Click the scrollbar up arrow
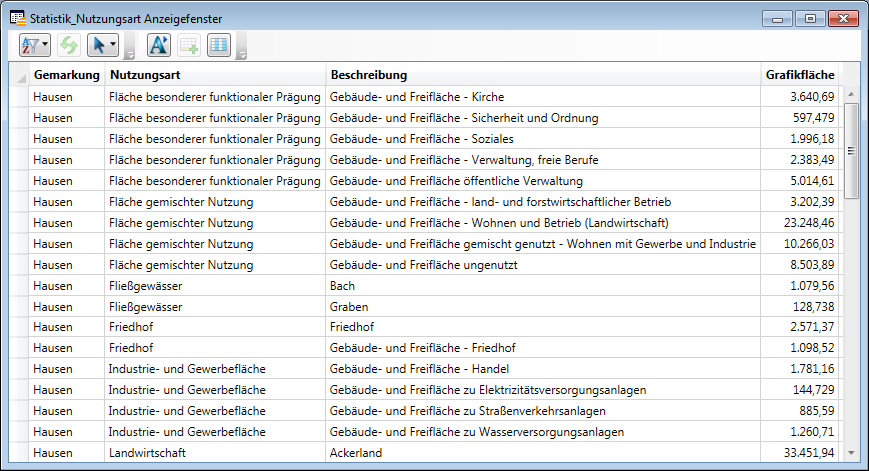 click(851, 96)
